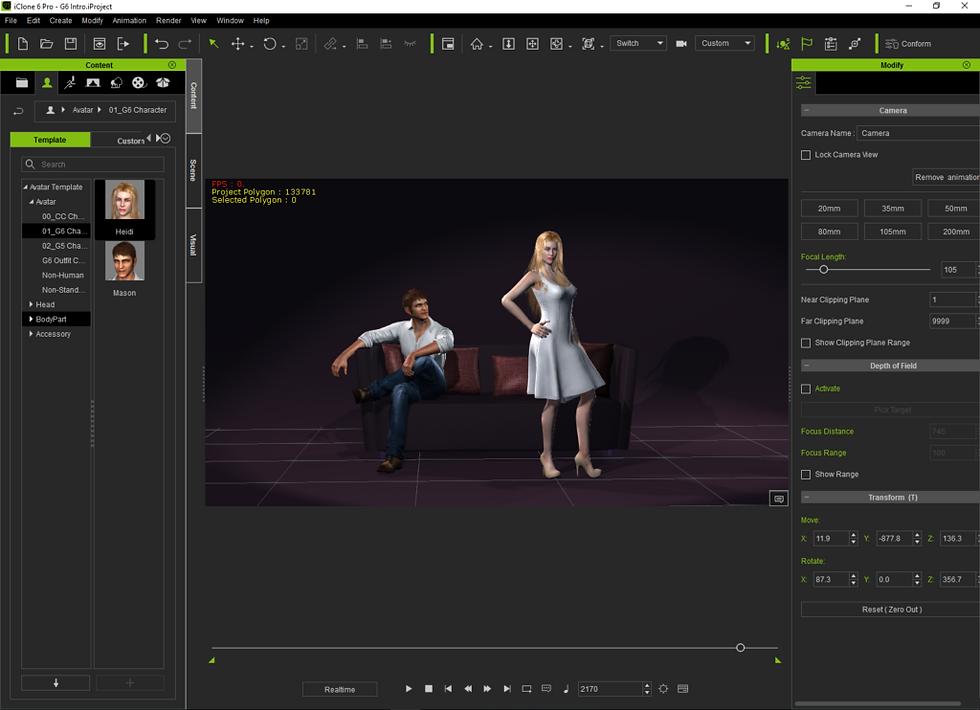This screenshot has height=710, width=980.
Task: Open the Switch camera dropdown
Action: [x=638, y=44]
